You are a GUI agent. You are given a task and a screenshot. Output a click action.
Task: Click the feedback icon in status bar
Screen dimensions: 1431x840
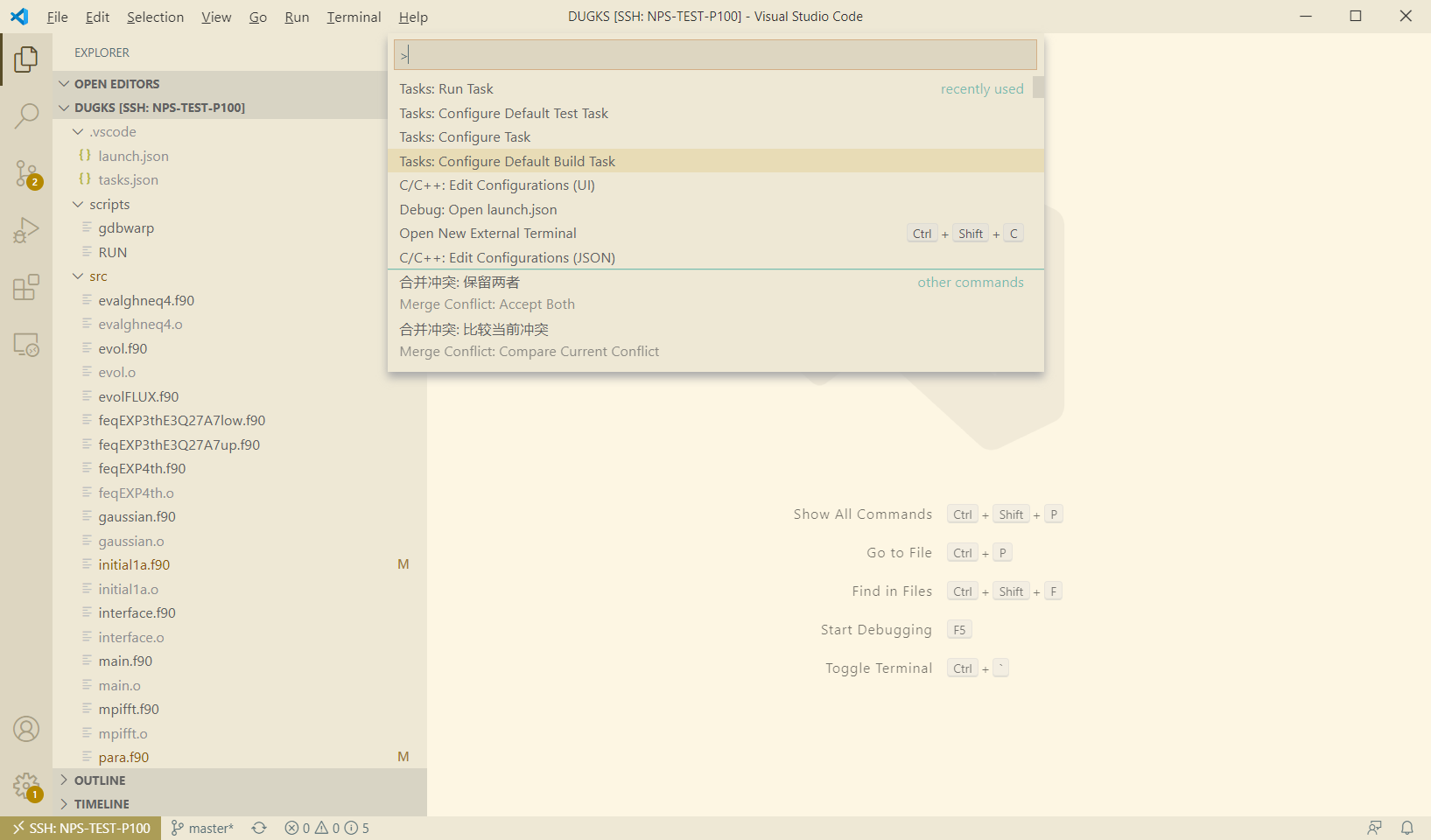click(1375, 828)
